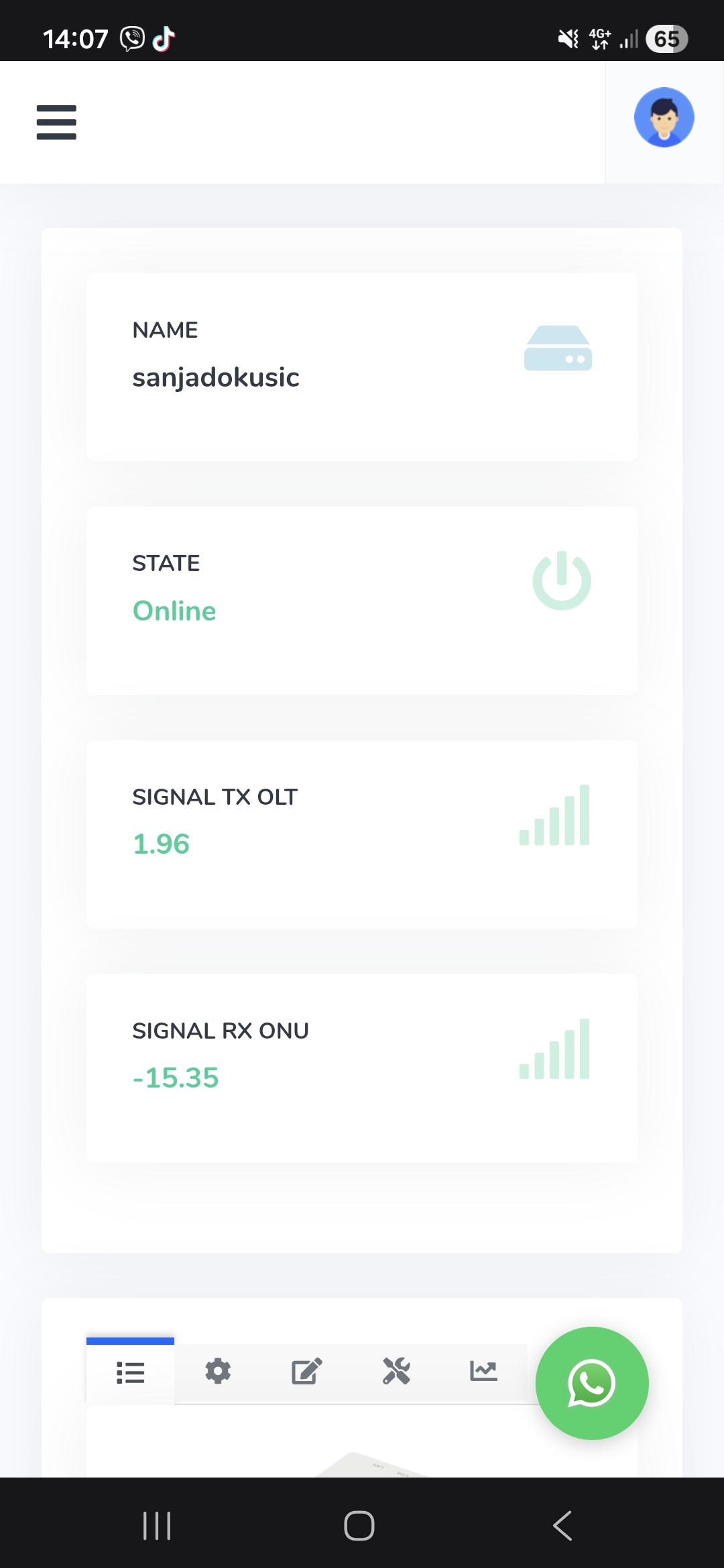Switch to the gear settings tab

pos(218,1371)
